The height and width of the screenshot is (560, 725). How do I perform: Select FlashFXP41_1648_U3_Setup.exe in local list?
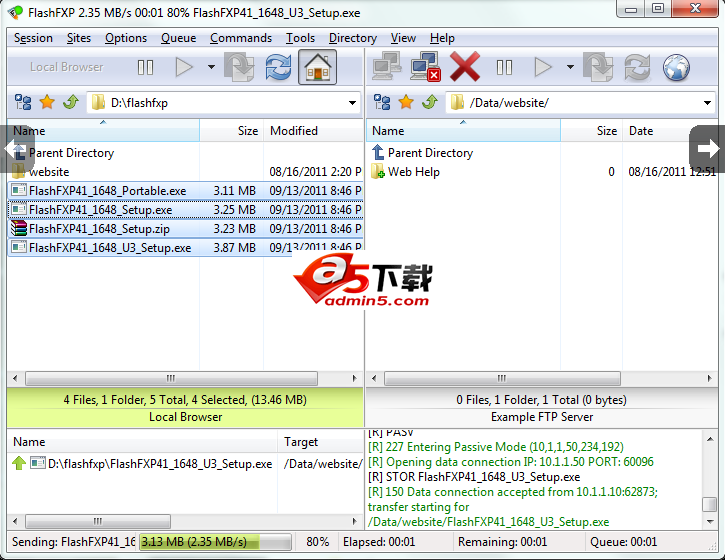[x=185, y=247]
